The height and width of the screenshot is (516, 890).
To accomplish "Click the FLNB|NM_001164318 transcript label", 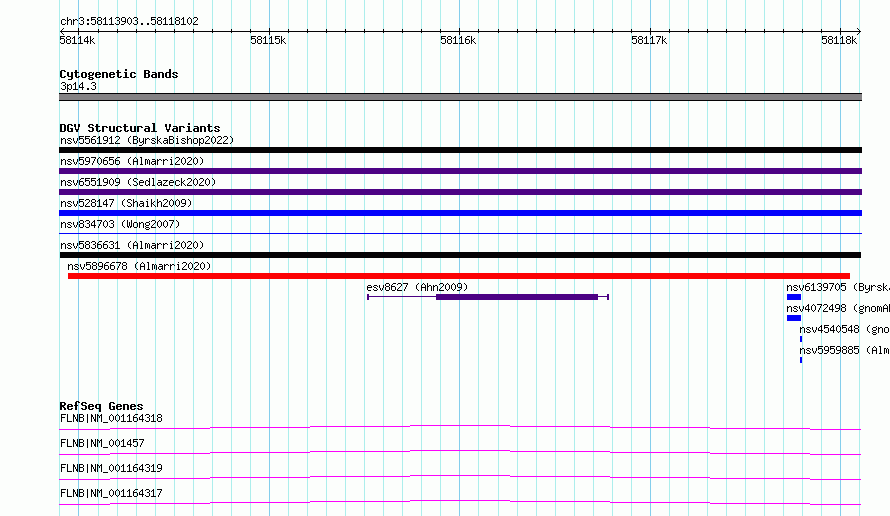I will tap(111, 418).
